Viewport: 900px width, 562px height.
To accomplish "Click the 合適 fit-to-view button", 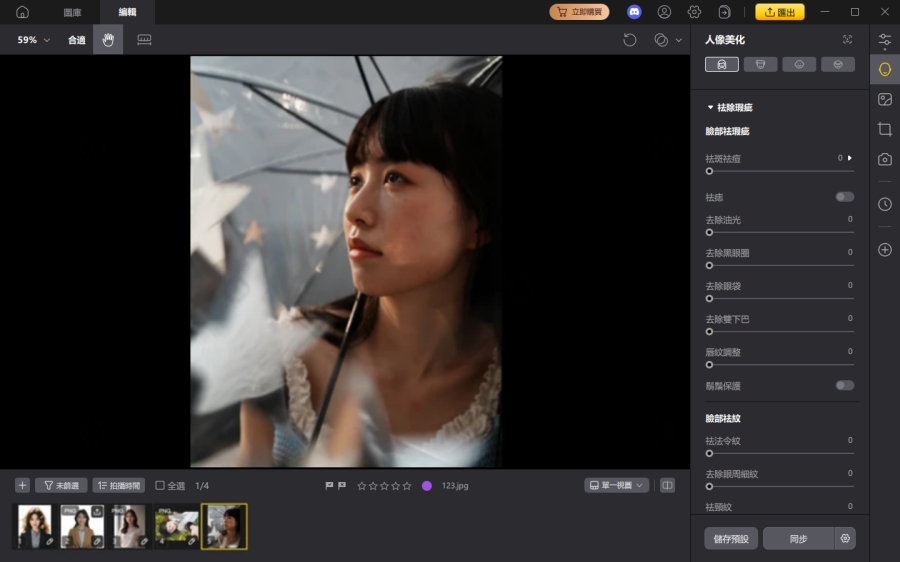I will (x=76, y=40).
